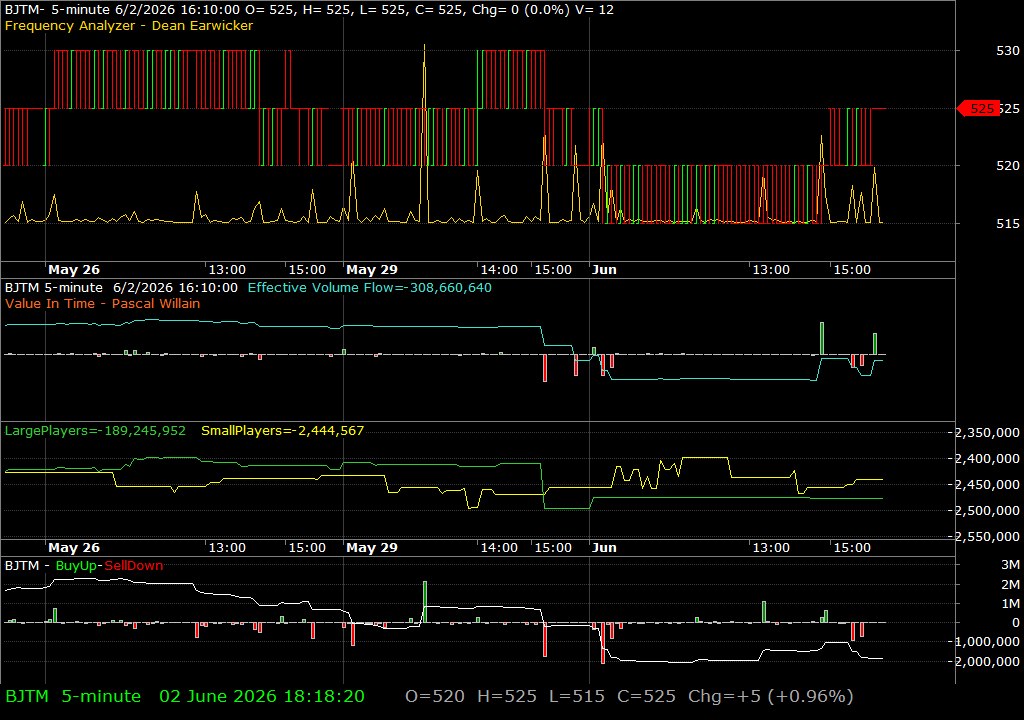Click the 'May 29' date on upper time axis

click(x=372, y=270)
